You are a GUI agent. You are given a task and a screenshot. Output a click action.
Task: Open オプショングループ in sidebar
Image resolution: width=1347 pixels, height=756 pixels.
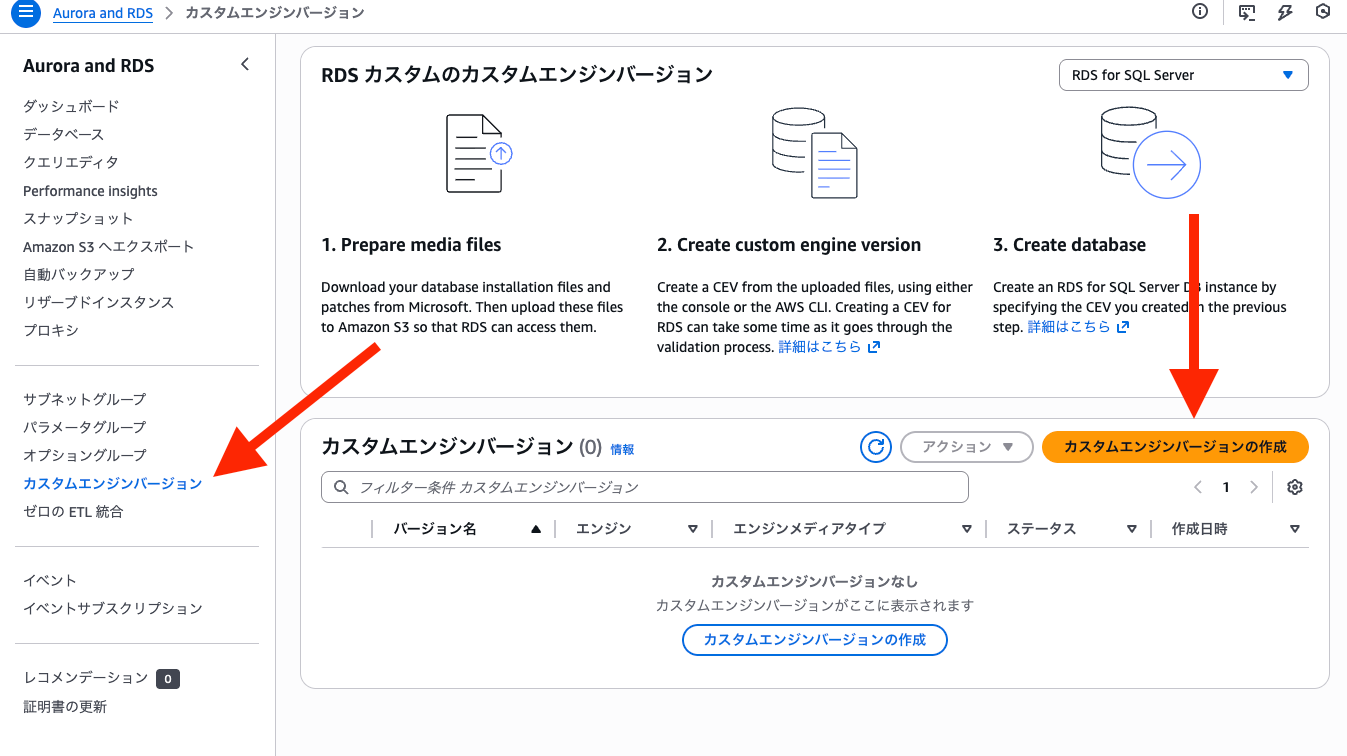tap(85, 455)
